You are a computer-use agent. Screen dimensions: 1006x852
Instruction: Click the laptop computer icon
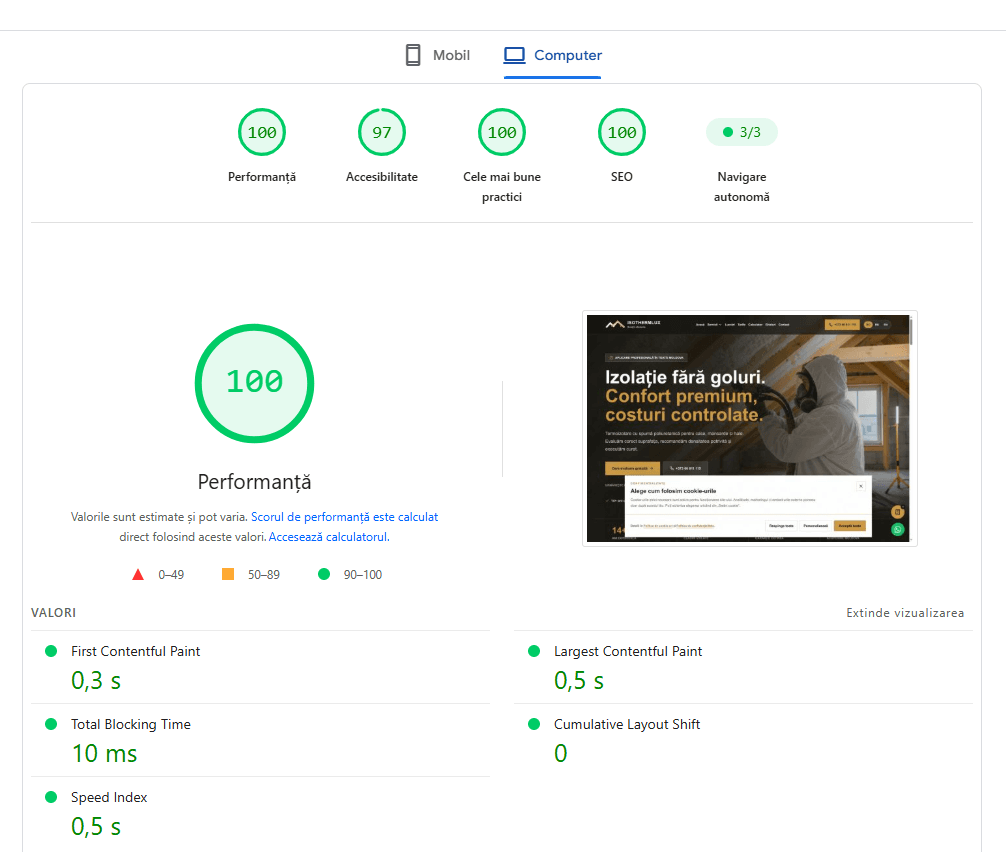tap(514, 55)
